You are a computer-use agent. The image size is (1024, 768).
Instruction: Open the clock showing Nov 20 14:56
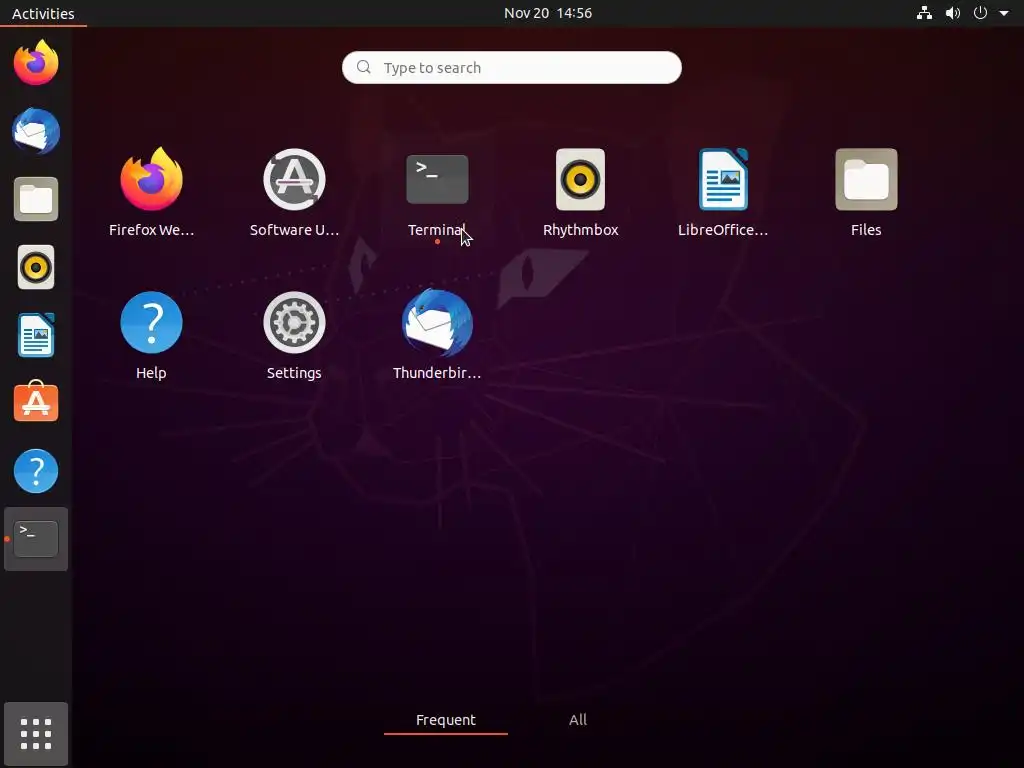pos(548,13)
